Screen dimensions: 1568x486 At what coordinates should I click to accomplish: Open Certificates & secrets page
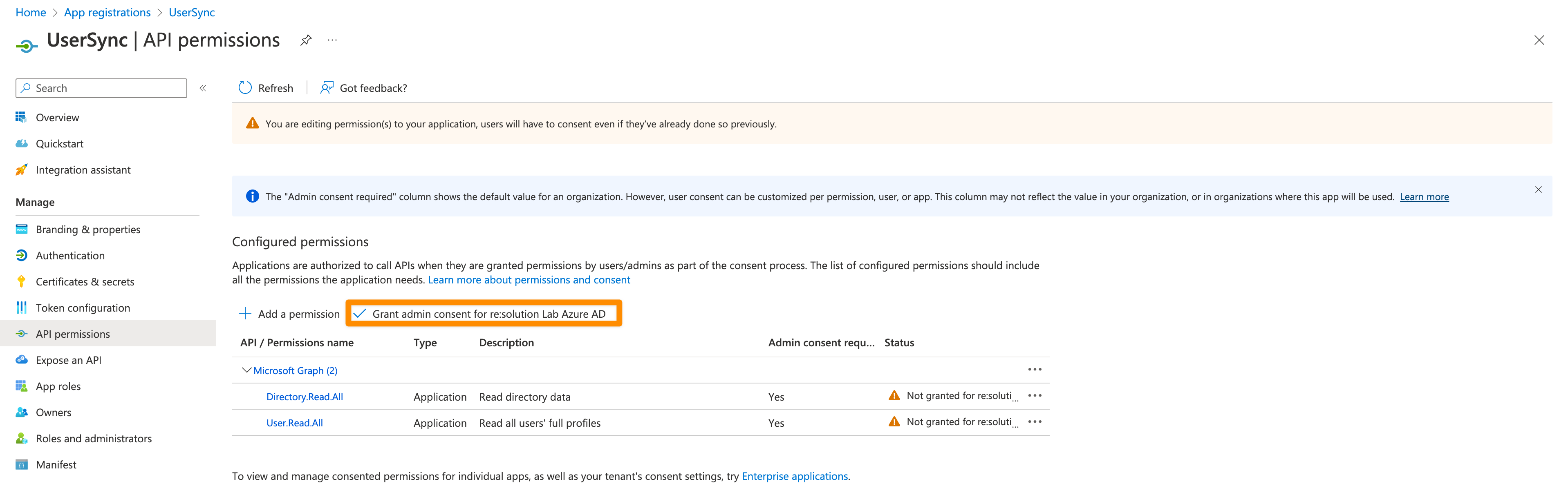[85, 282]
